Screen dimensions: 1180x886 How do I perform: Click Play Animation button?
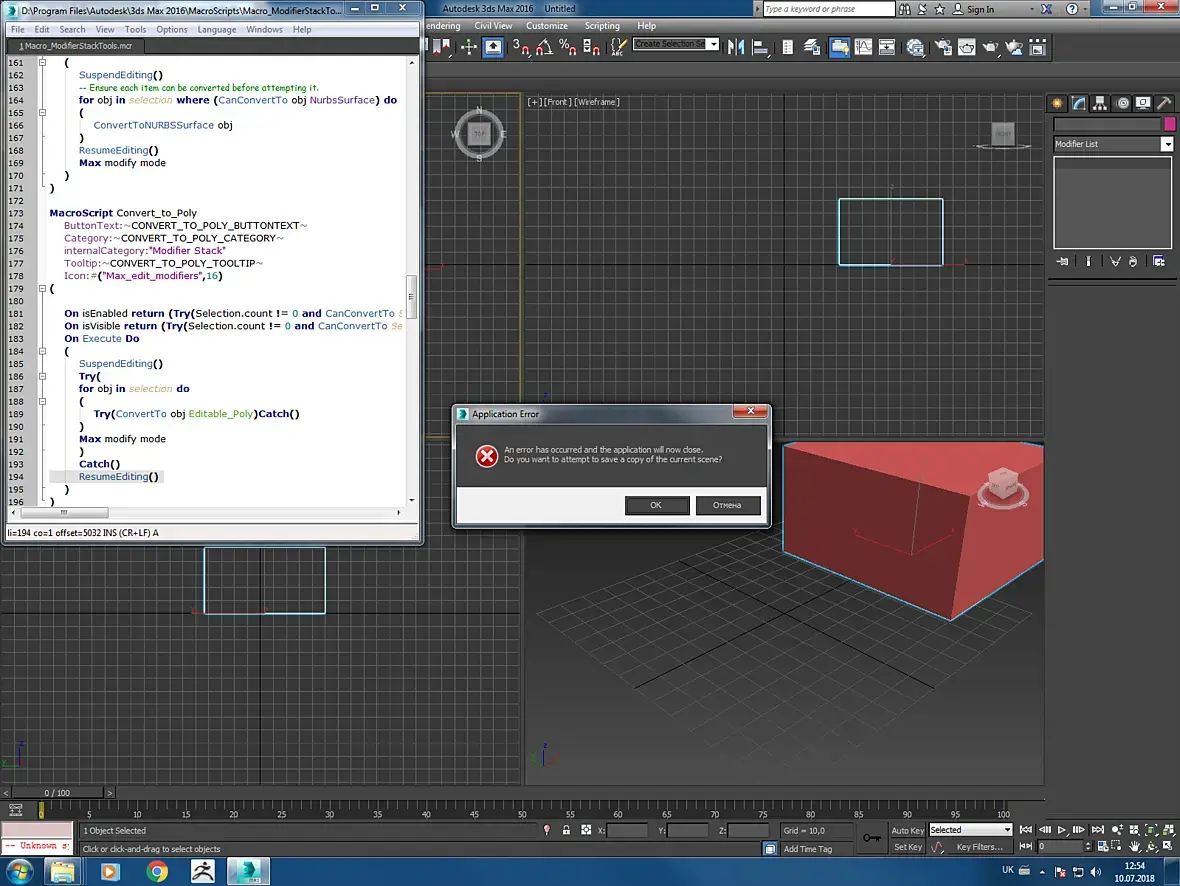pyautogui.click(x=1062, y=830)
